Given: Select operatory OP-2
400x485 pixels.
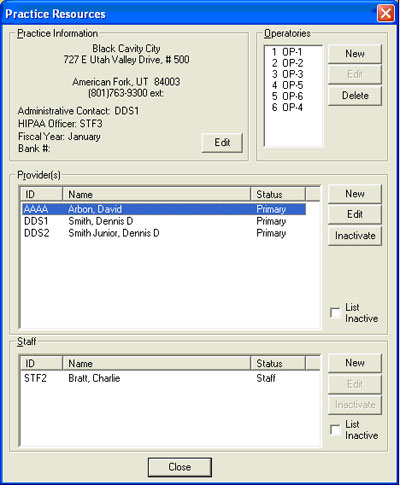Looking at the screenshot, I should point(287,63).
